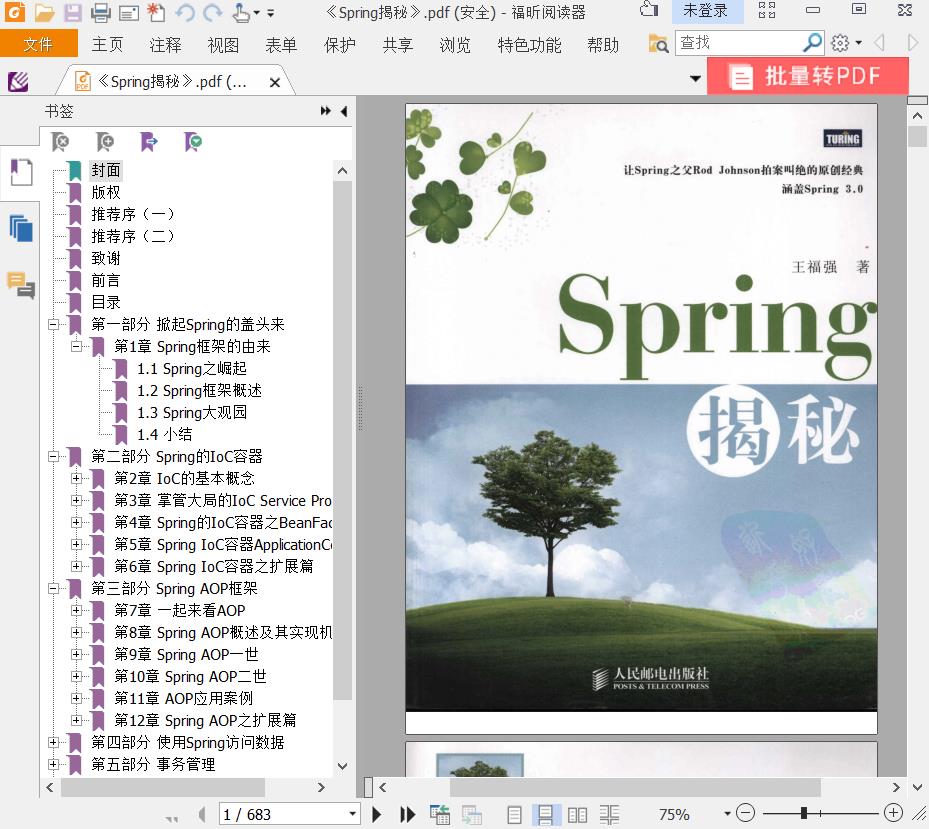Open the page number dropdown arrow
Viewport: 929px width, 829px height.
352,814
